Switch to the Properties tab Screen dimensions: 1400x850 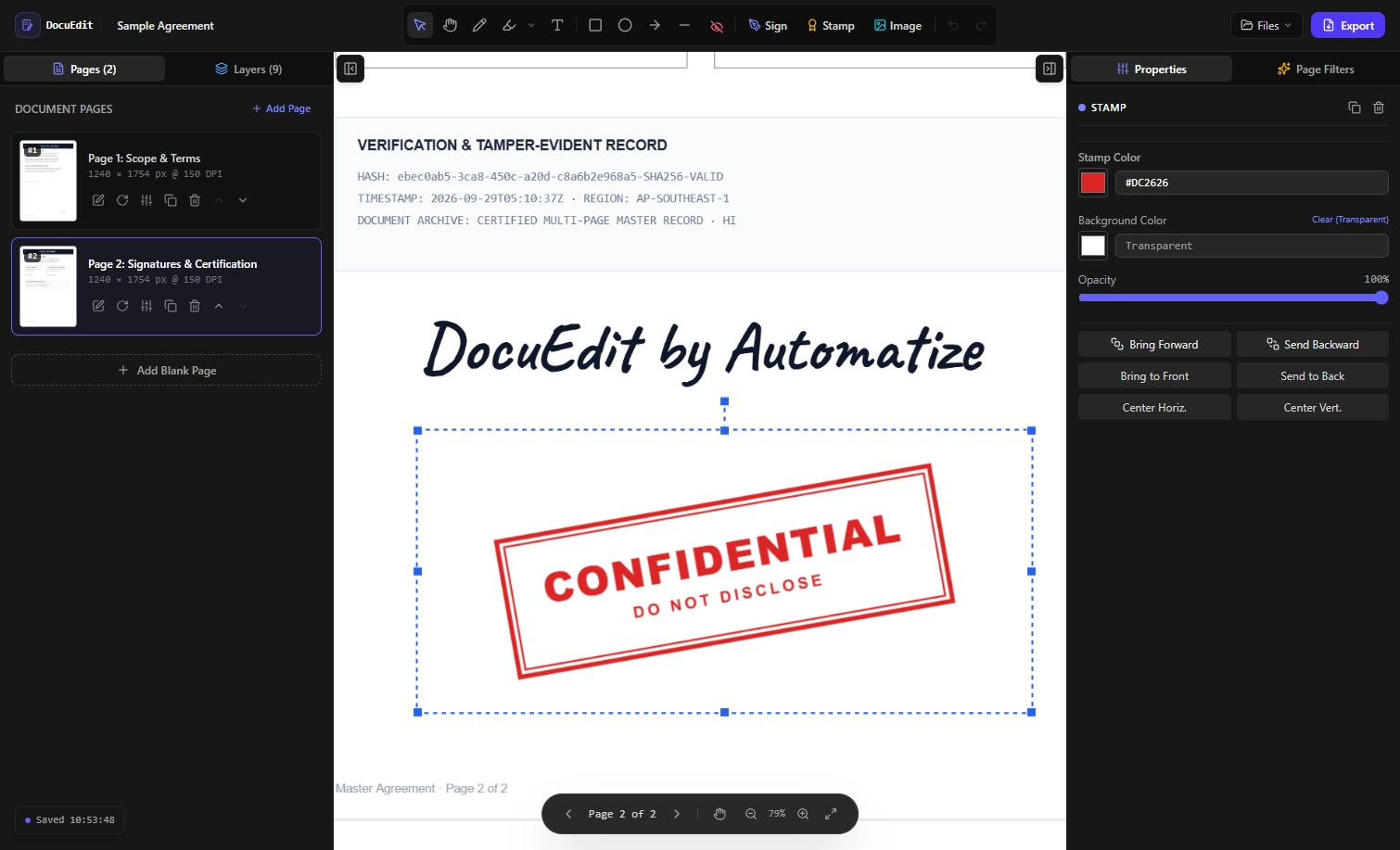[x=1152, y=69]
